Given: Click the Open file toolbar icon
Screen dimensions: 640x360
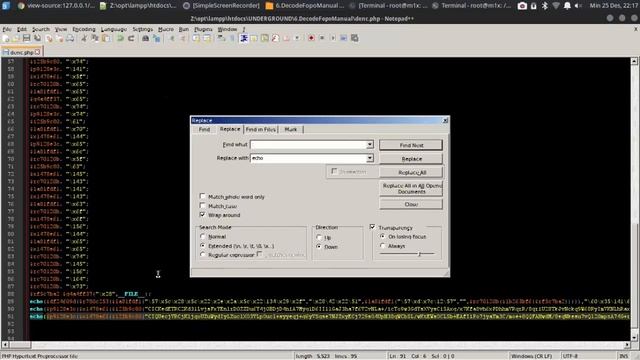Looking at the screenshot, I should point(16,38).
